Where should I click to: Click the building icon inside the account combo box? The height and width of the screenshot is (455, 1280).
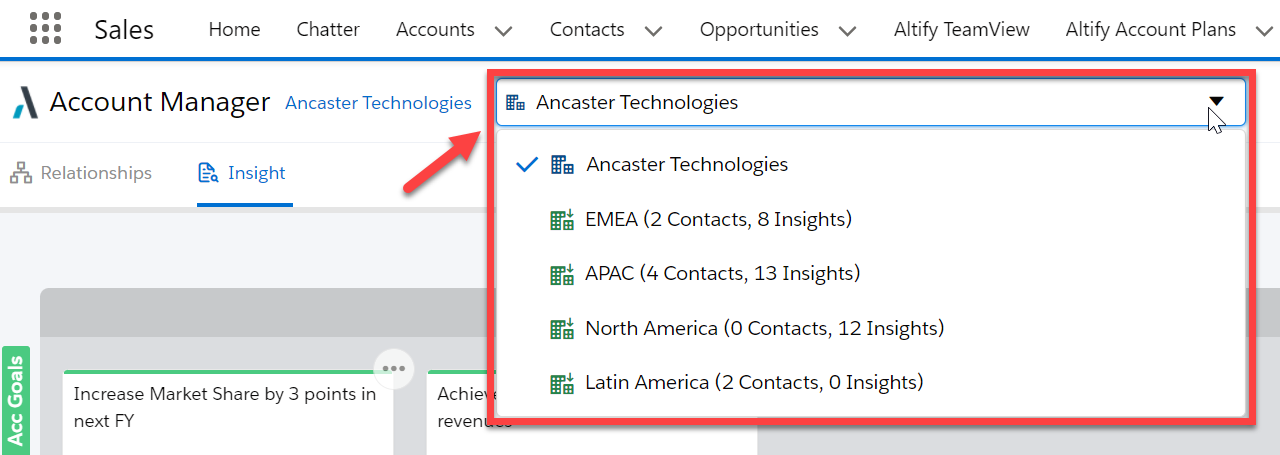(515, 102)
